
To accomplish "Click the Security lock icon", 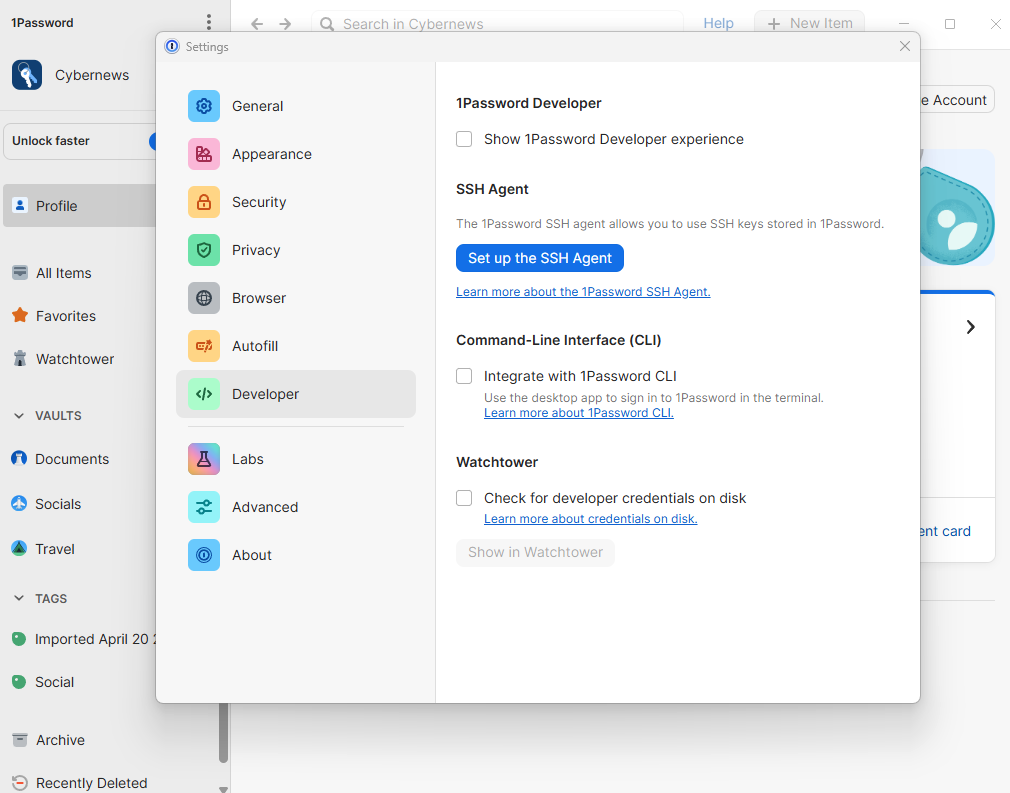I will (x=204, y=202).
